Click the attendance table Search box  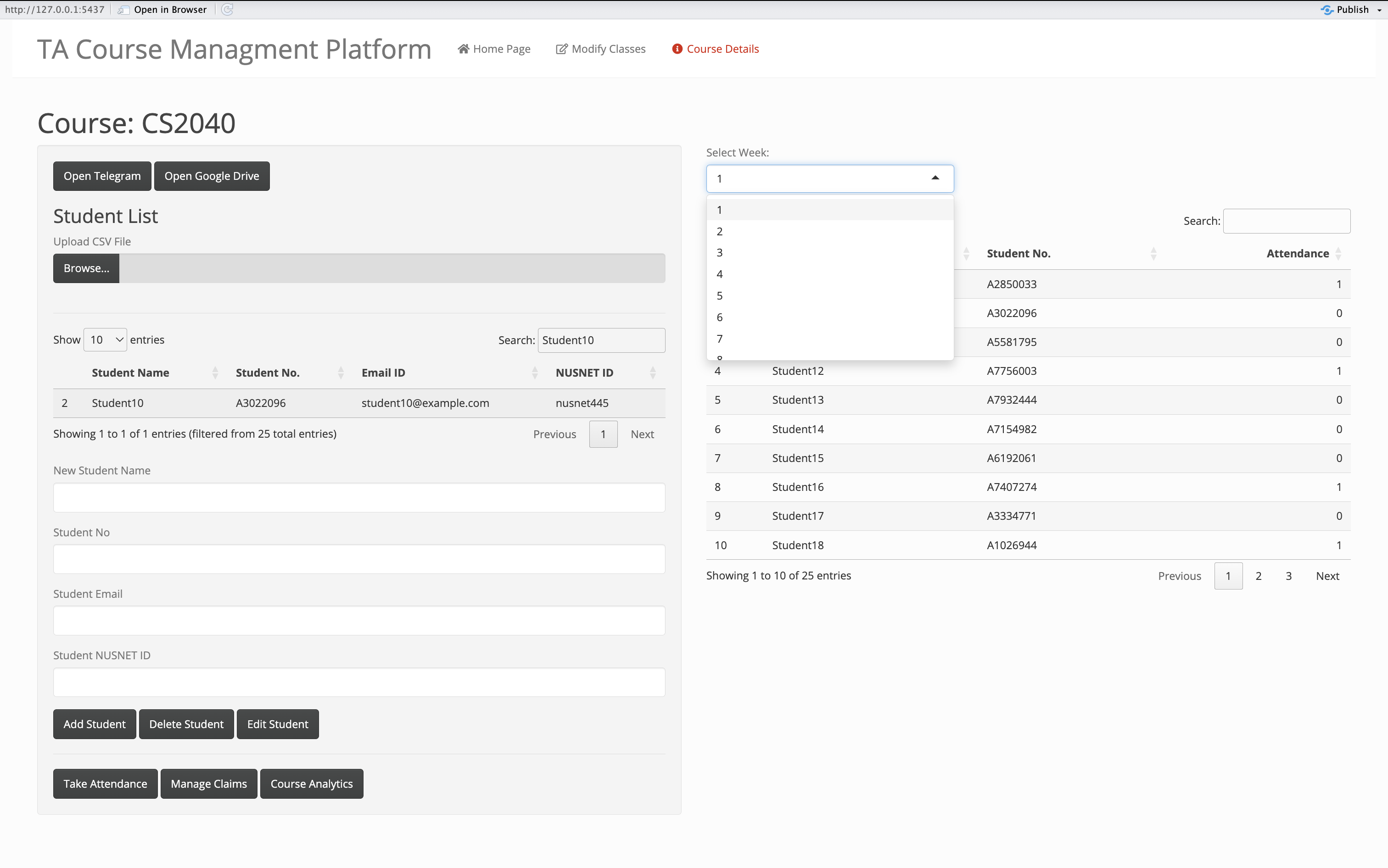point(1287,221)
